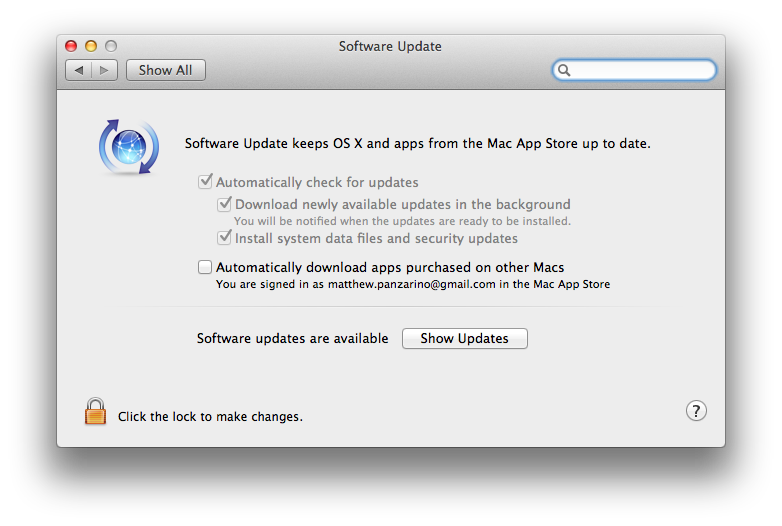Click the signed-in account email text
This screenshot has height=526, width=782.
point(411,284)
